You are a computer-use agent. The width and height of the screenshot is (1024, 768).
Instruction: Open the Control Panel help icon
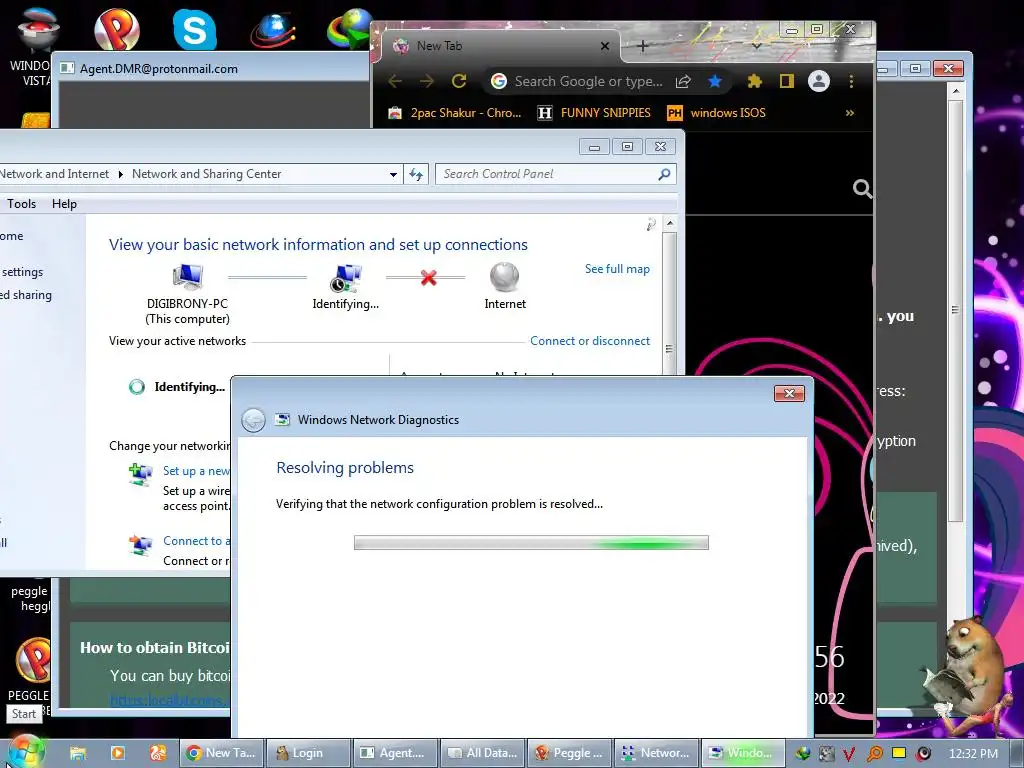pos(650,225)
